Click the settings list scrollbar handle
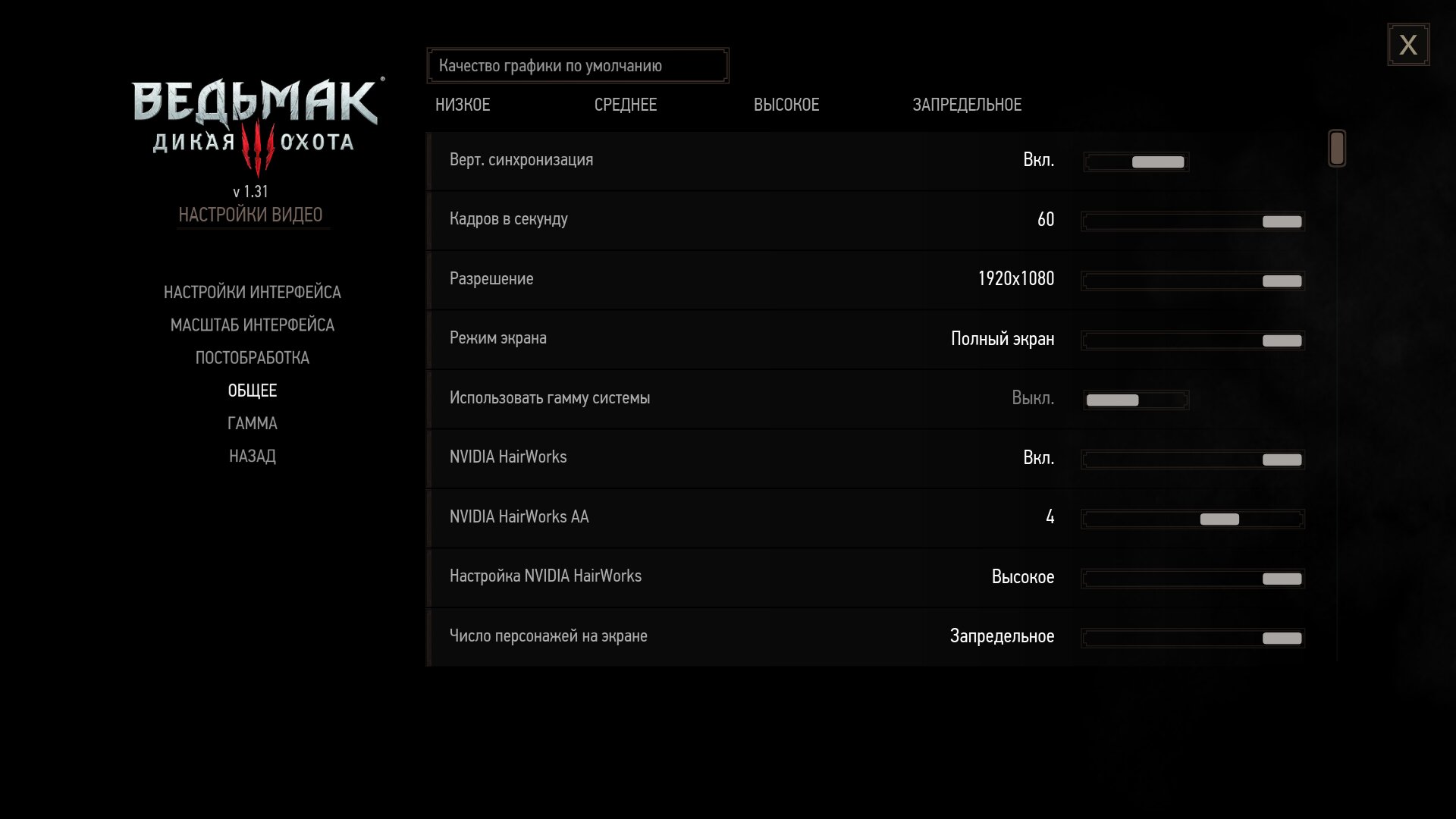This screenshot has height=819, width=1456. click(1337, 148)
